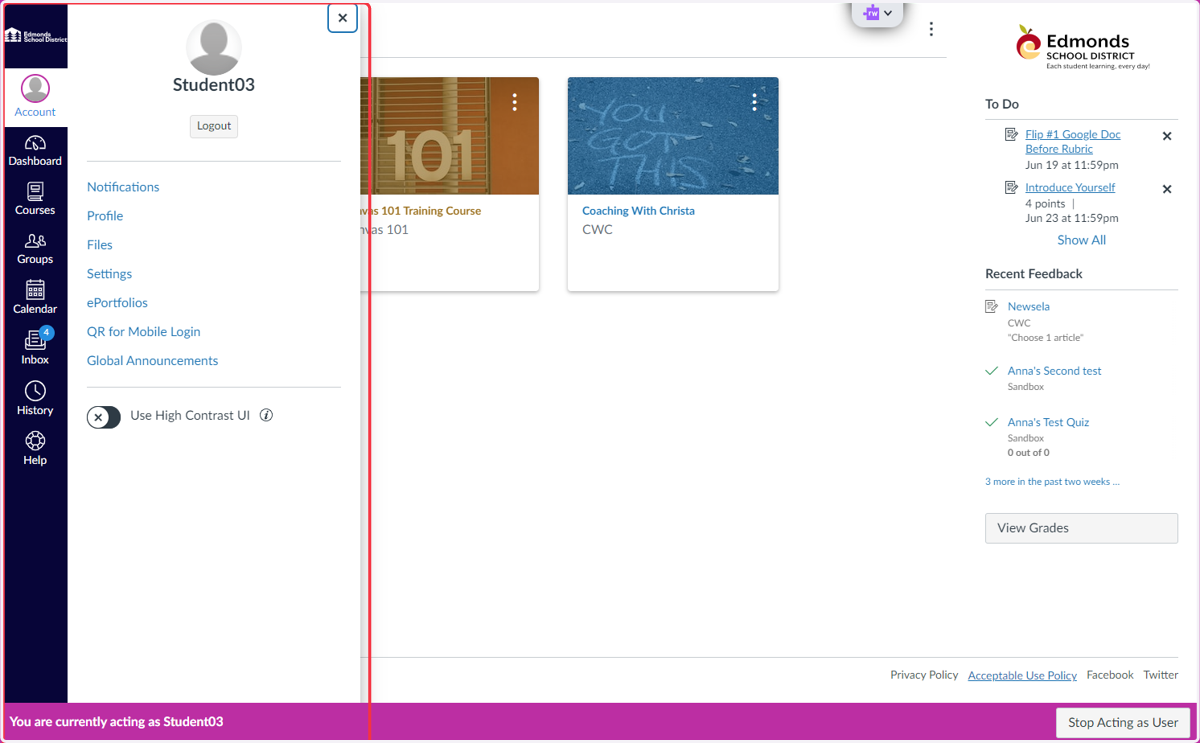Open Settings in account tray
Screen dimensions: 1200x743
pyautogui.click(x=109, y=274)
